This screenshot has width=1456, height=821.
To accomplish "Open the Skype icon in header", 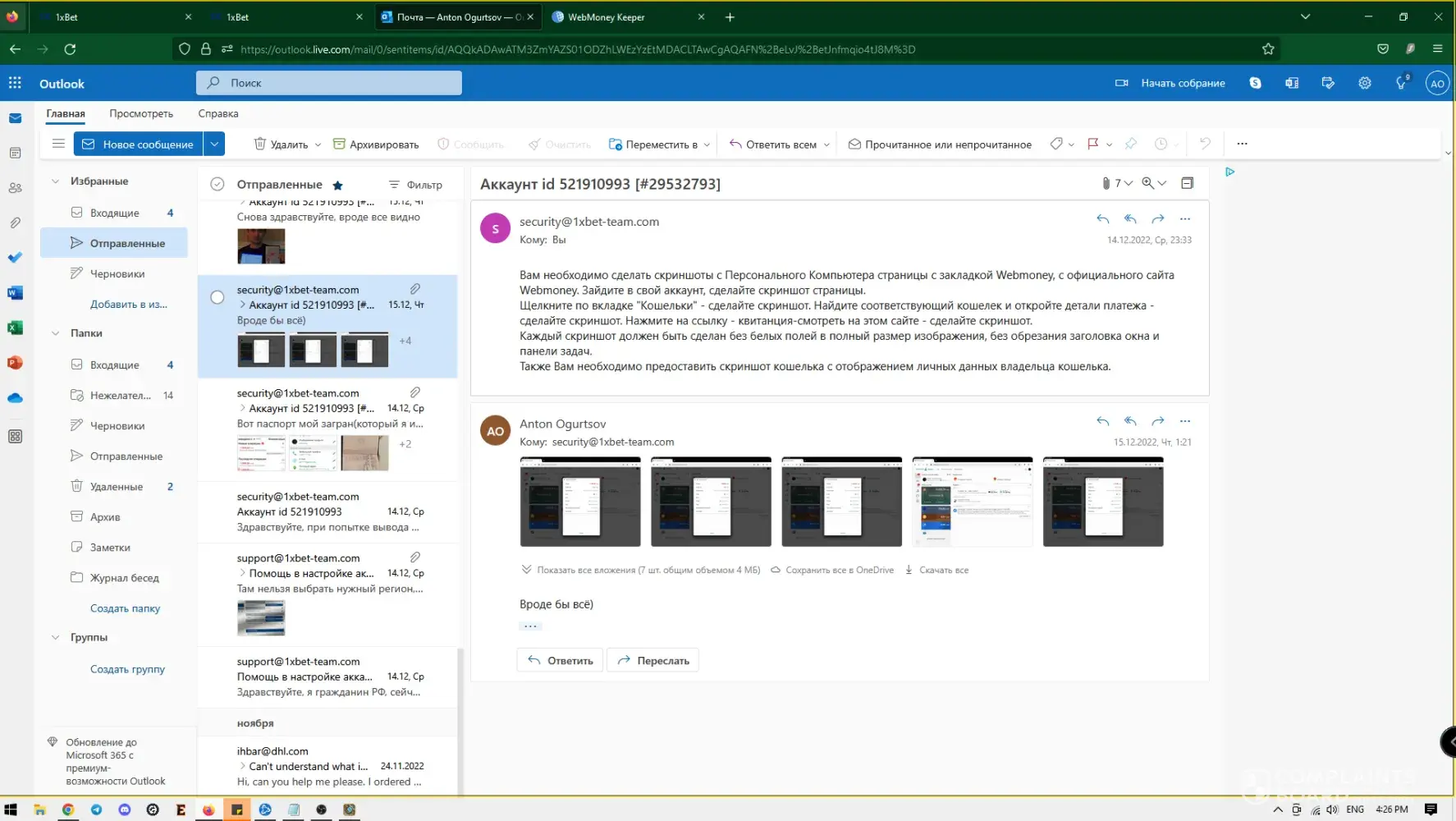I will 1255,83.
